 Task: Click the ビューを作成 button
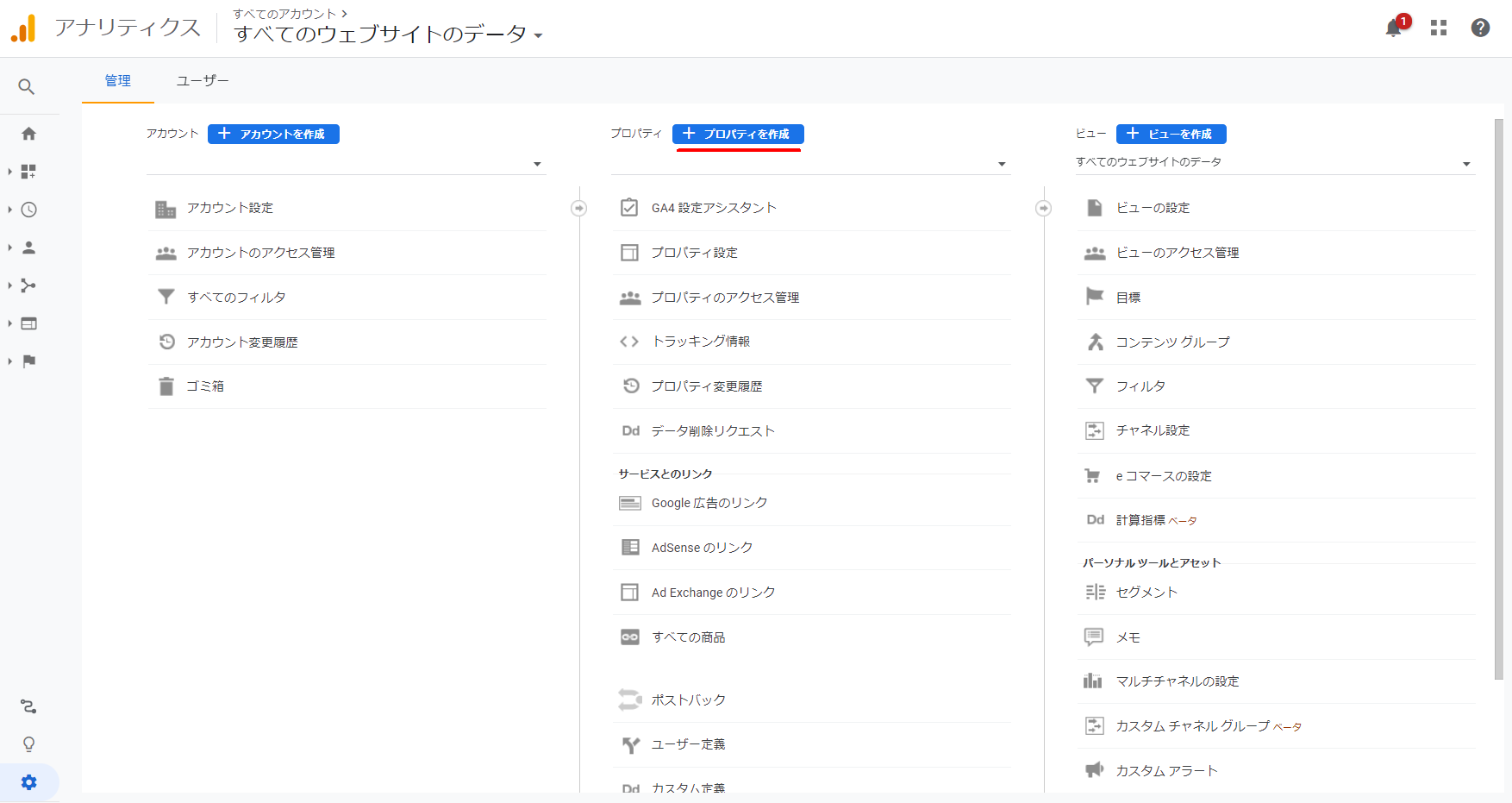(1171, 134)
